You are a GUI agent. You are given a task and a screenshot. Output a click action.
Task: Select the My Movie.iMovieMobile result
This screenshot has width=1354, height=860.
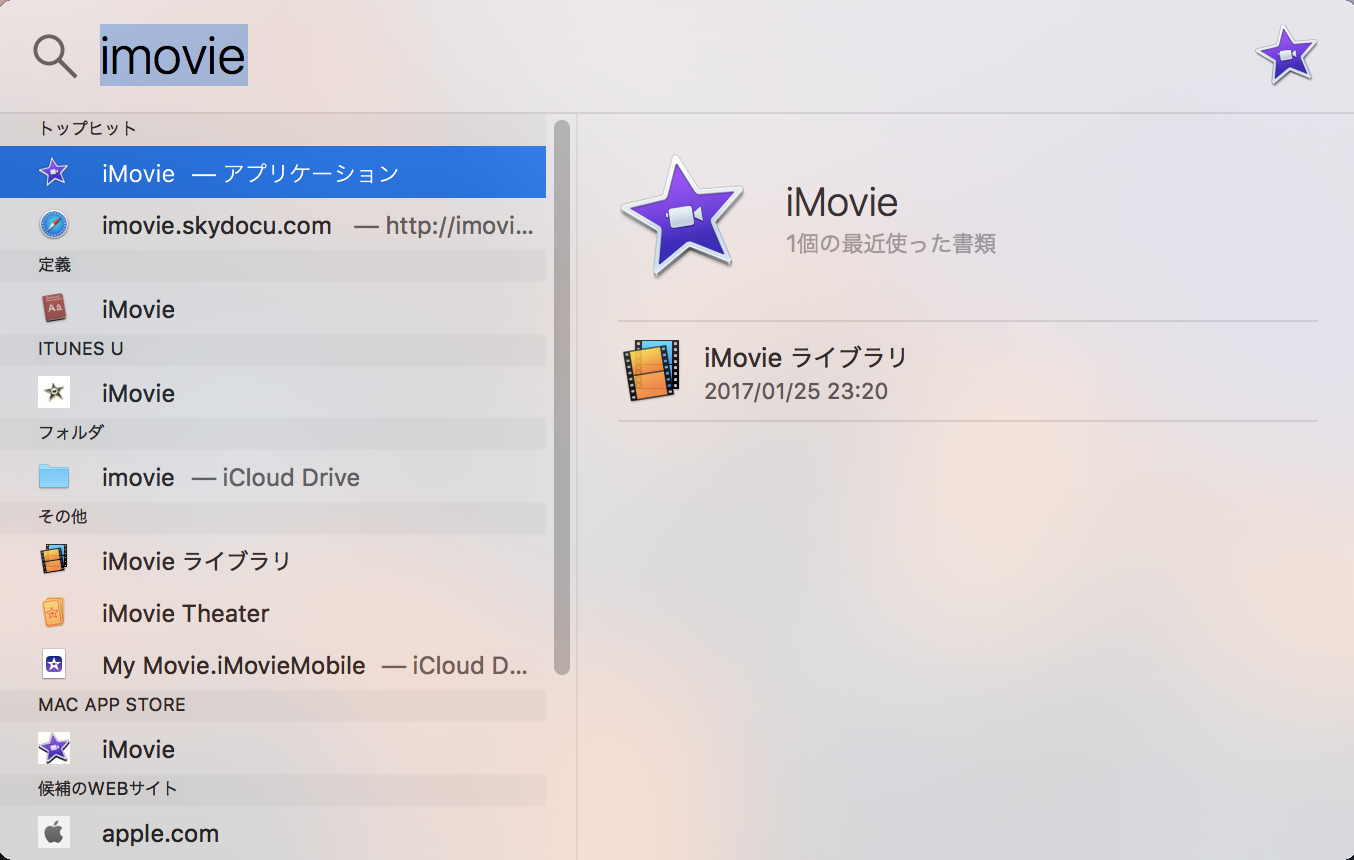[273, 664]
